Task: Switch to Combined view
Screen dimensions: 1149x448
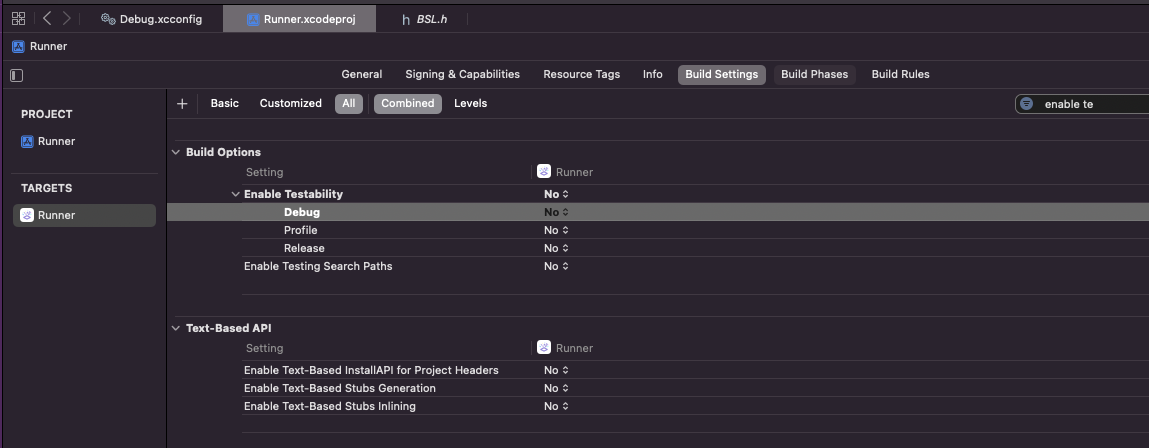Action: click(408, 103)
